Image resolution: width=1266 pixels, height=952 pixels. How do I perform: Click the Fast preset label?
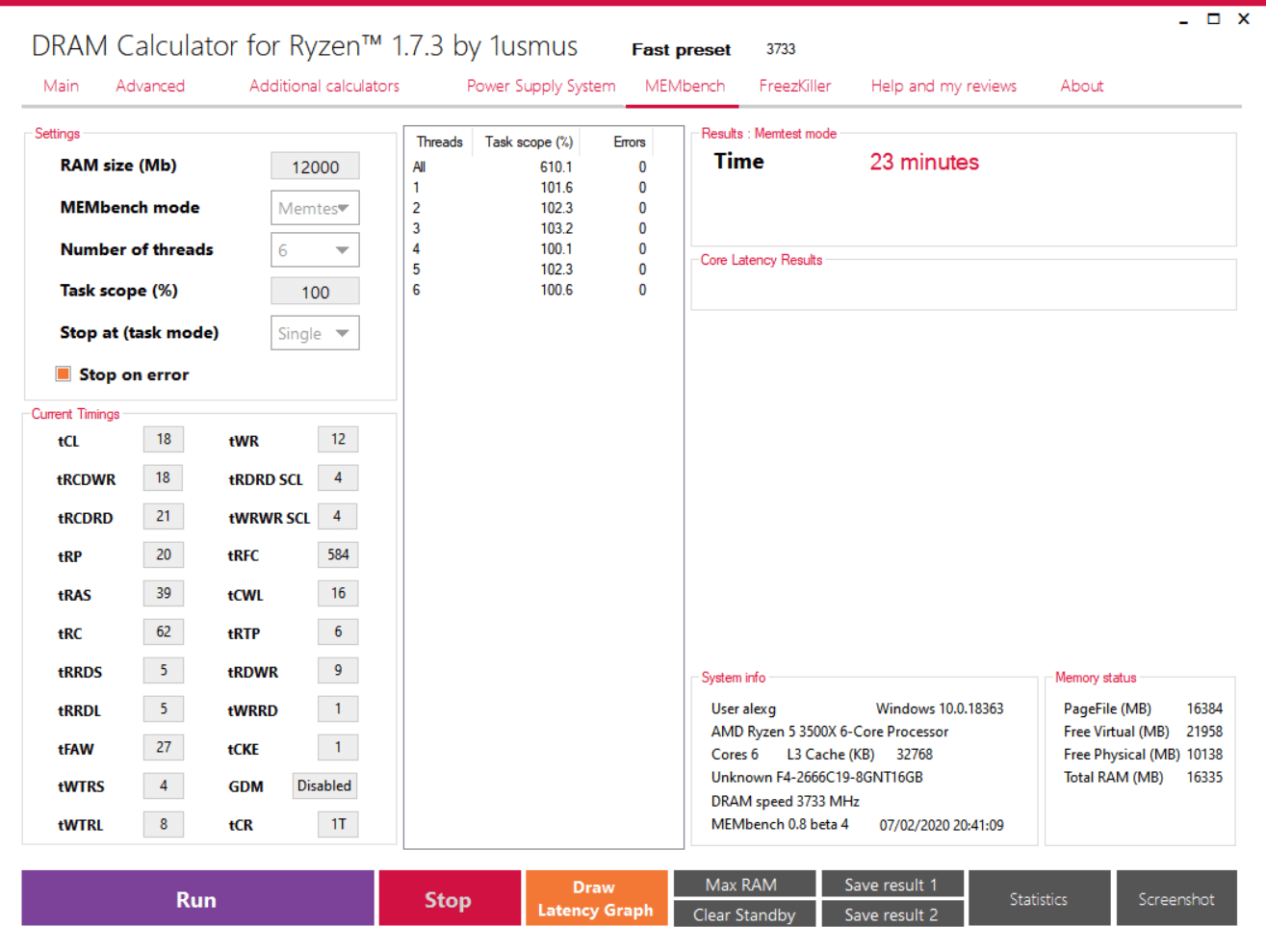681,50
